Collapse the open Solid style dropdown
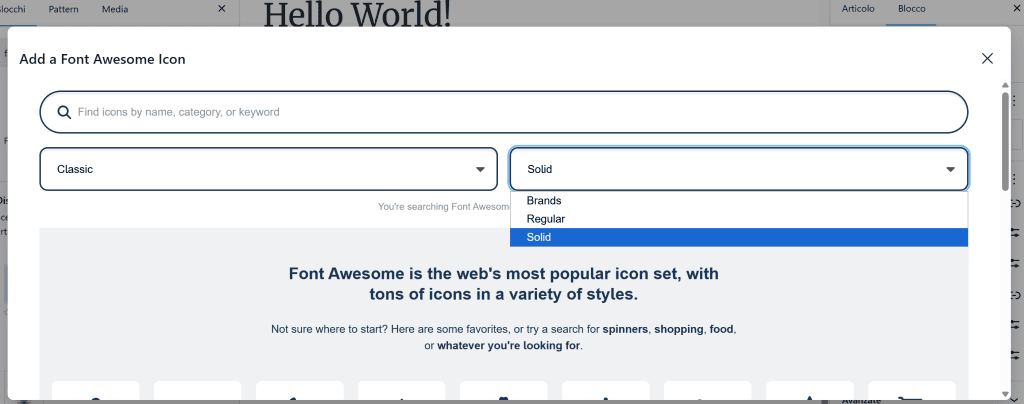 click(x=739, y=169)
